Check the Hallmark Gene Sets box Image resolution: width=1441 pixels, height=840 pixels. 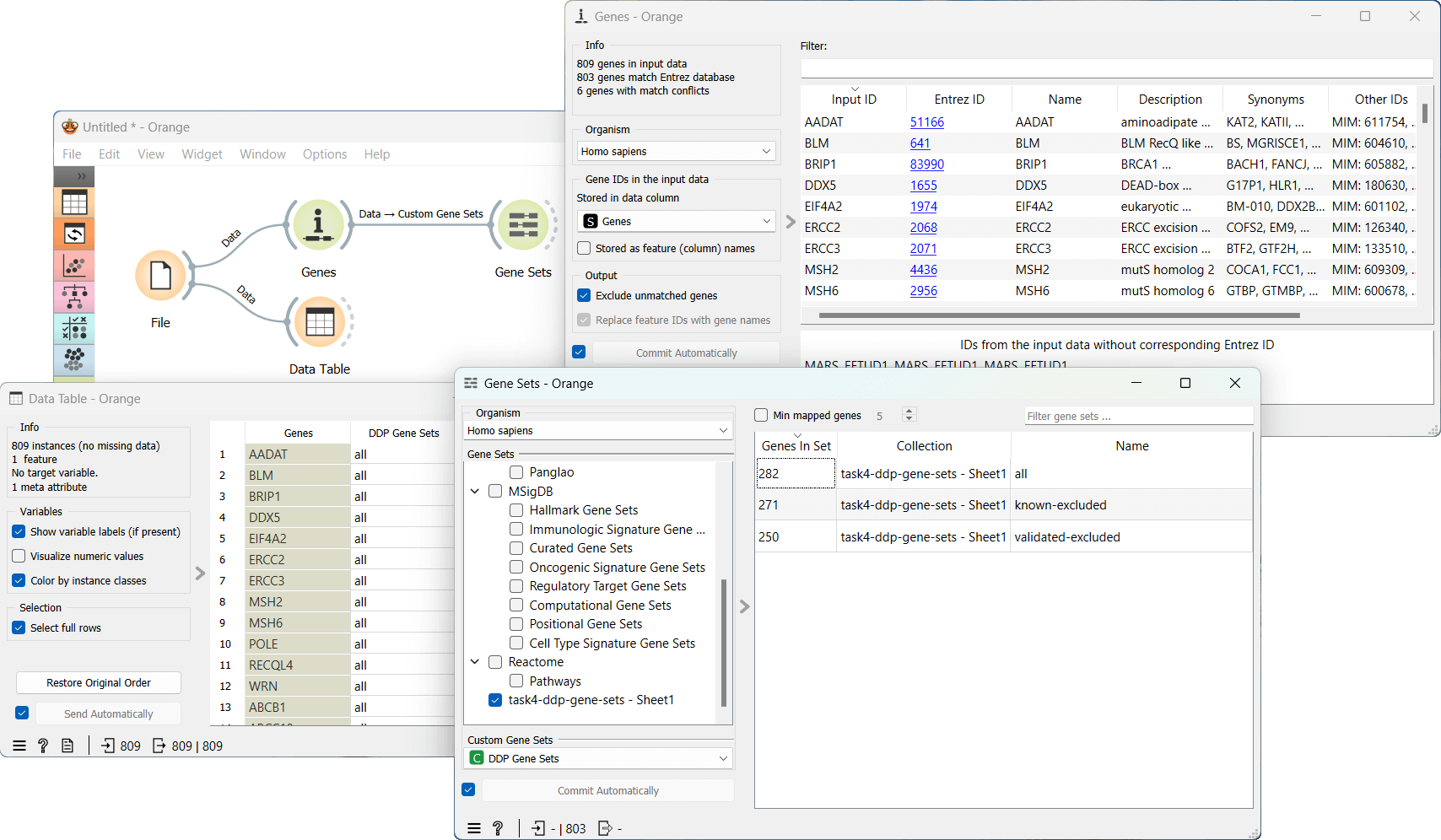point(516,510)
